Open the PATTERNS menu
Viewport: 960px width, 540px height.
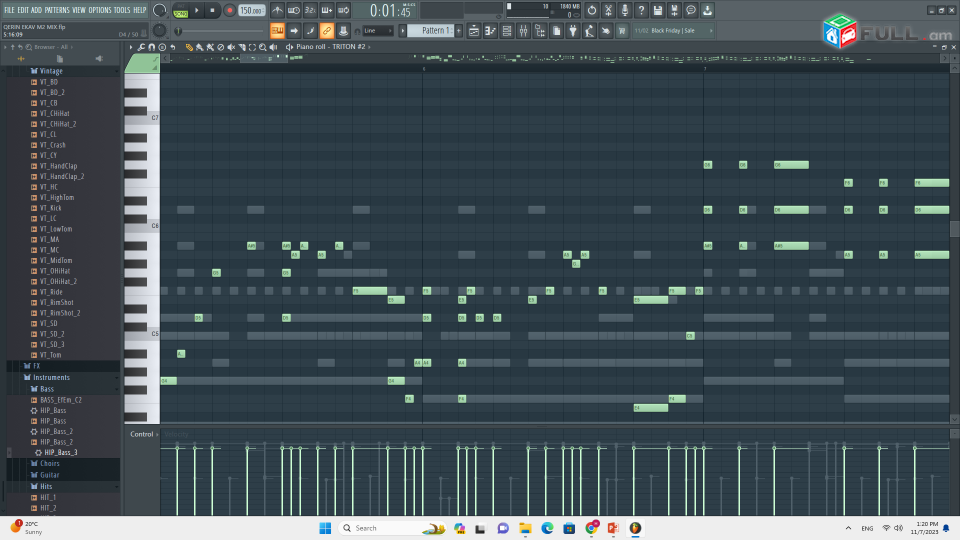[x=57, y=10]
